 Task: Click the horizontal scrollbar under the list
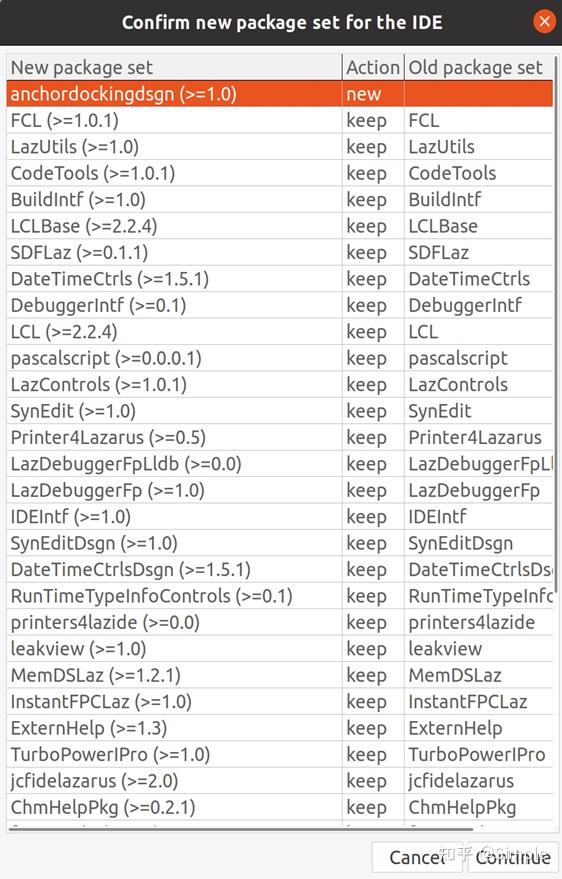click(x=241, y=829)
